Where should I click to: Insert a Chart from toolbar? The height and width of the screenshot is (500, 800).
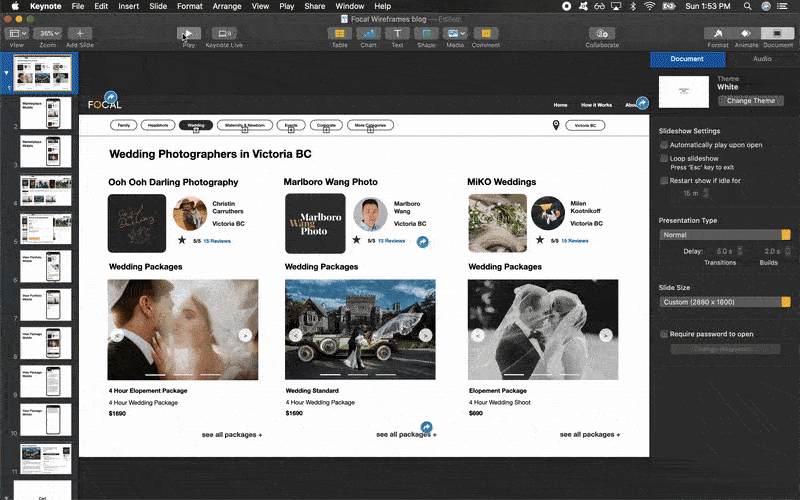(x=369, y=33)
